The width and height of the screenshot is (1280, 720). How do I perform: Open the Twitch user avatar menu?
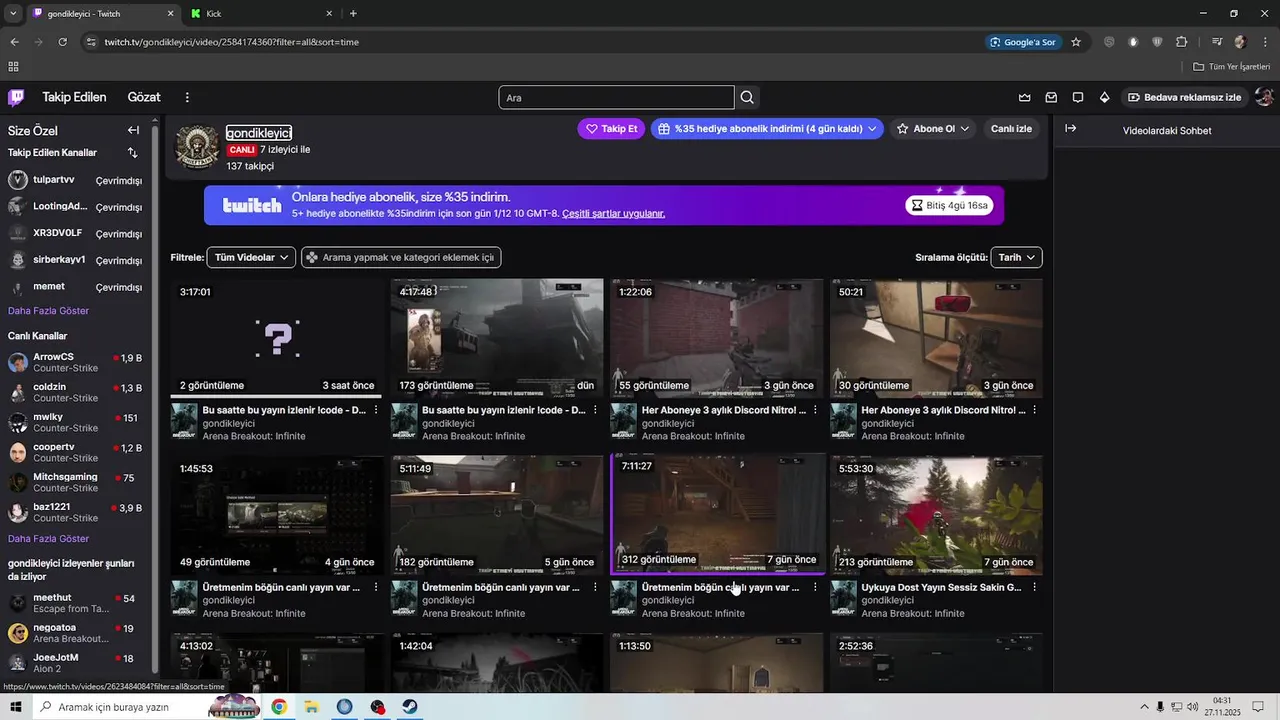pyautogui.click(x=1264, y=97)
